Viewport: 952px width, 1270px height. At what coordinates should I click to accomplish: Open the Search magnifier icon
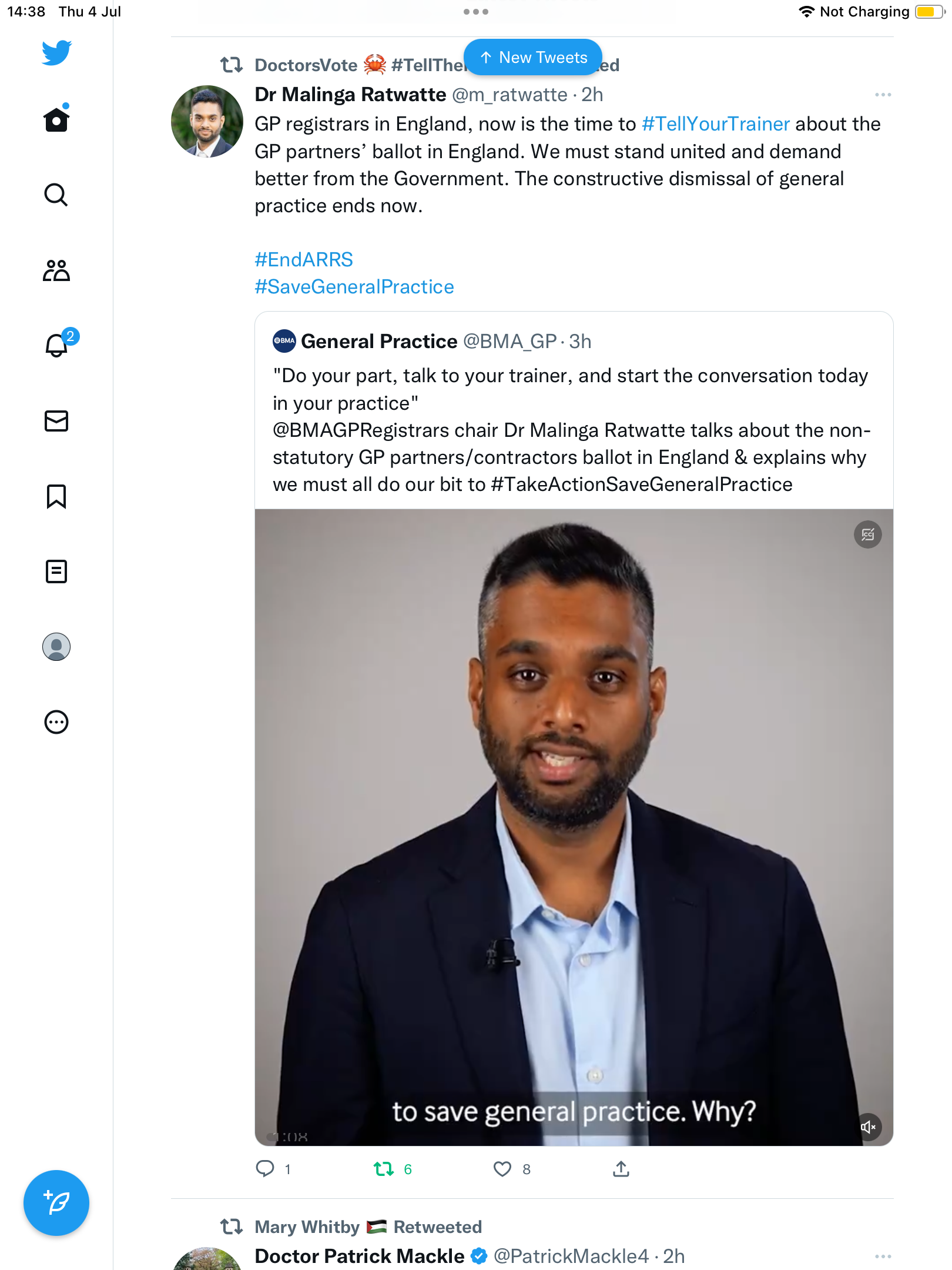(x=56, y=195)
